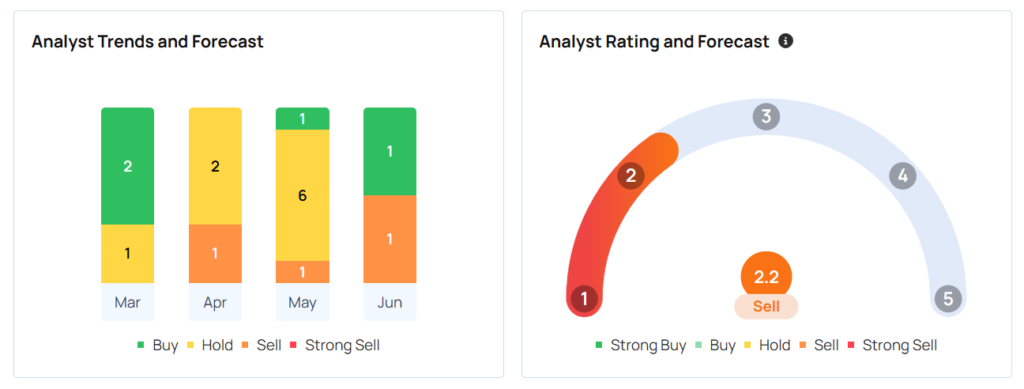The width and height of the screenshot is (1024, 389).
Task: Select the yellow Hold segment of March bar
Action: [x=127, y=254]
